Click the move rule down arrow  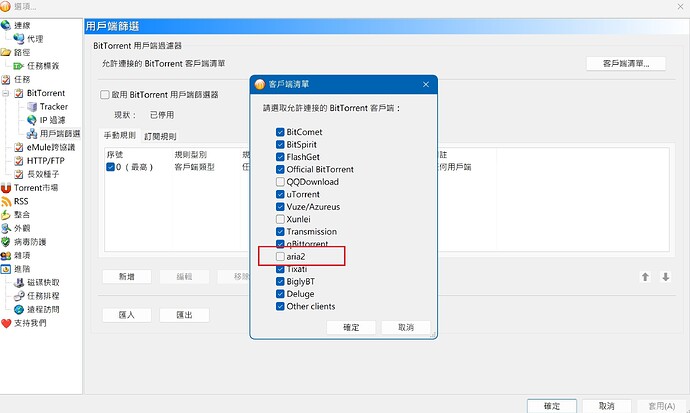pyautogui.click(x=665, y=277)
